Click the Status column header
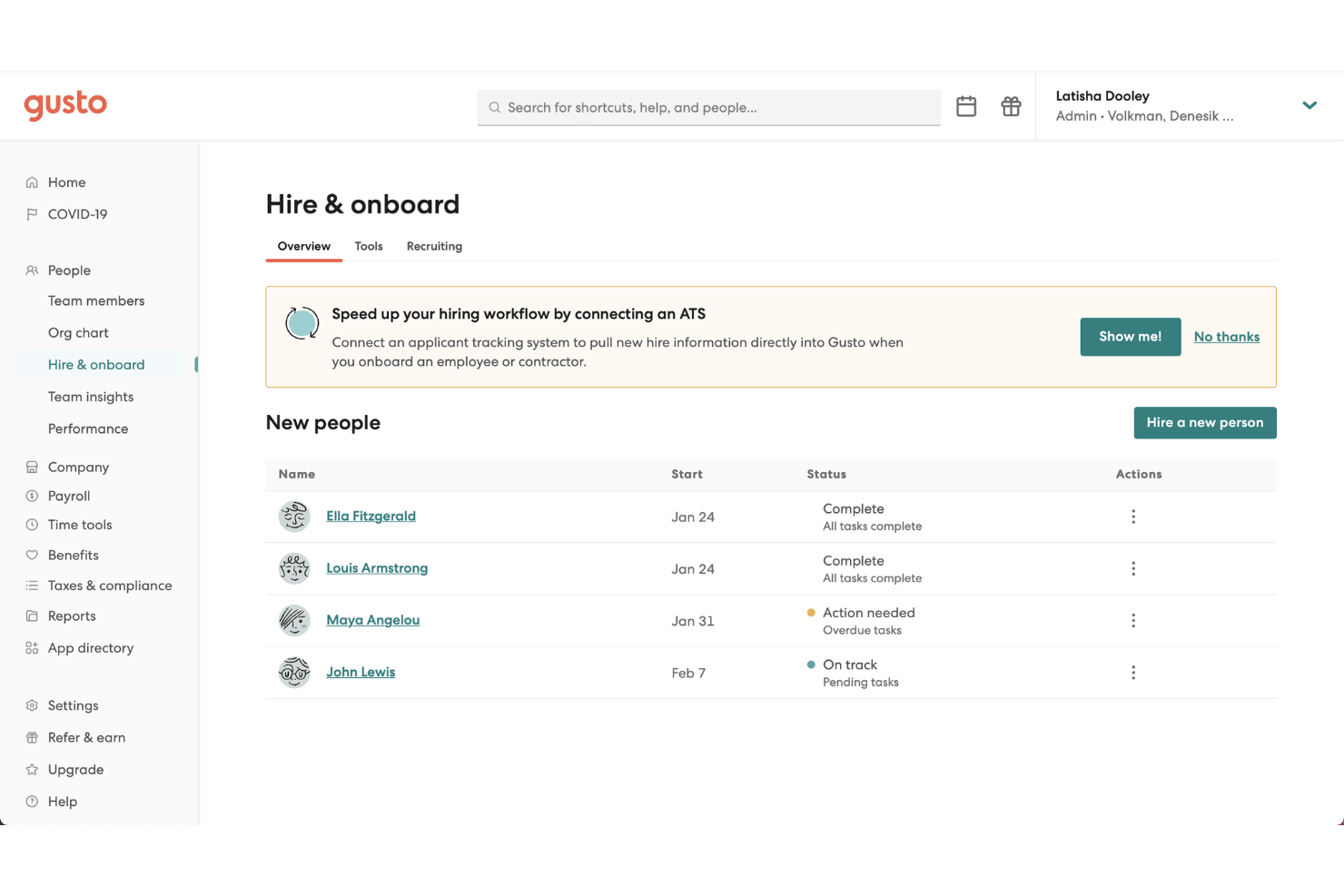The image size is (1344, 896). point(826,475)
